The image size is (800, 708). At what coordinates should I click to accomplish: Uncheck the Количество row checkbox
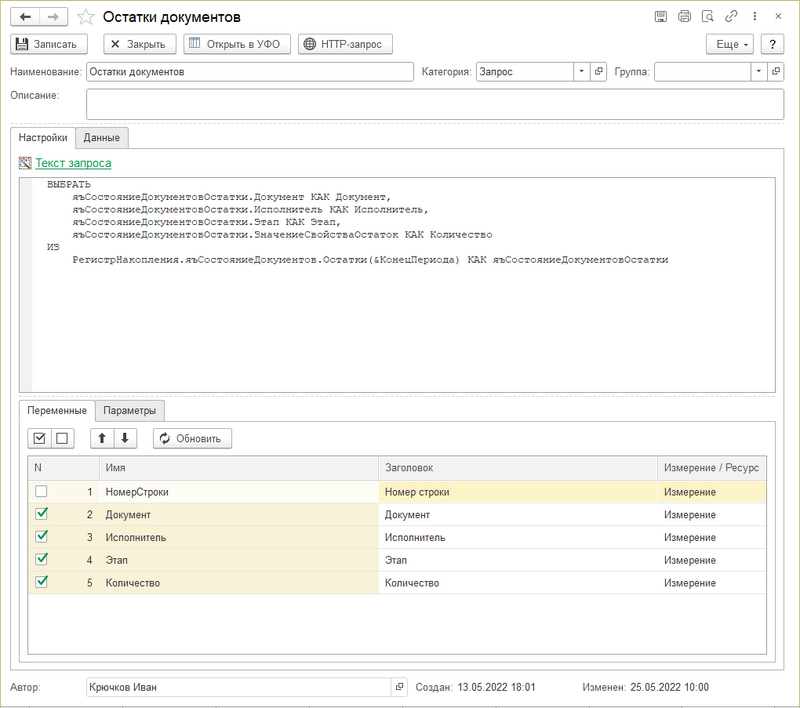41,582
